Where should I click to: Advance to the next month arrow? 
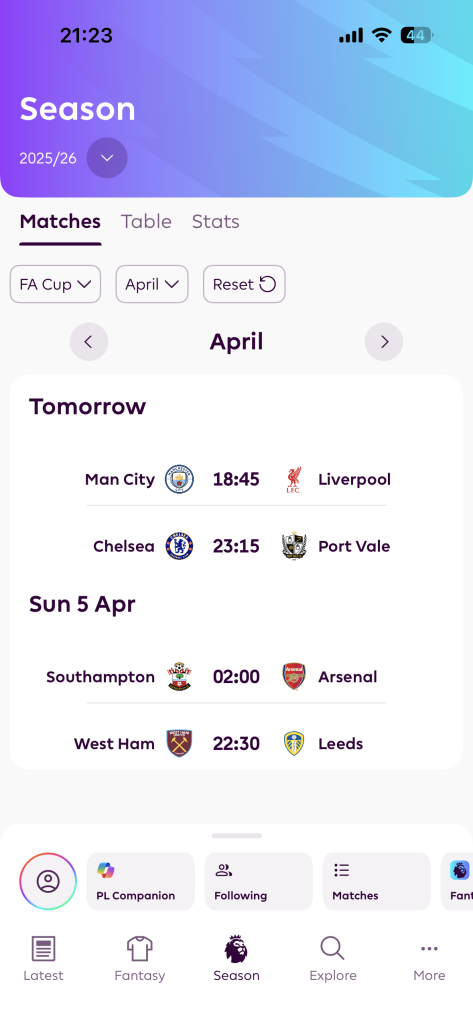384,342
